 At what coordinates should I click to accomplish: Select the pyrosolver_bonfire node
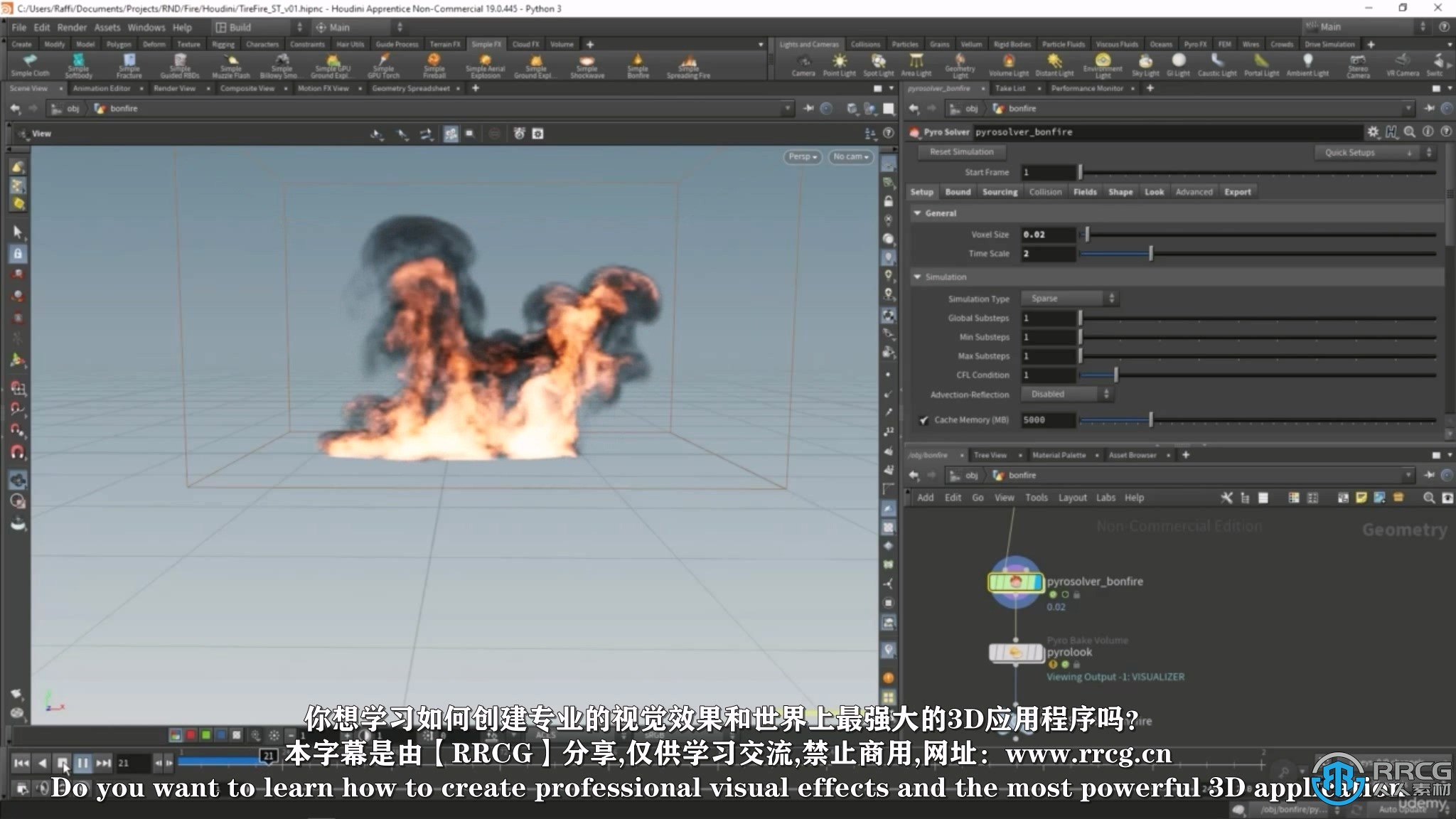click(x=1015, y=582)
